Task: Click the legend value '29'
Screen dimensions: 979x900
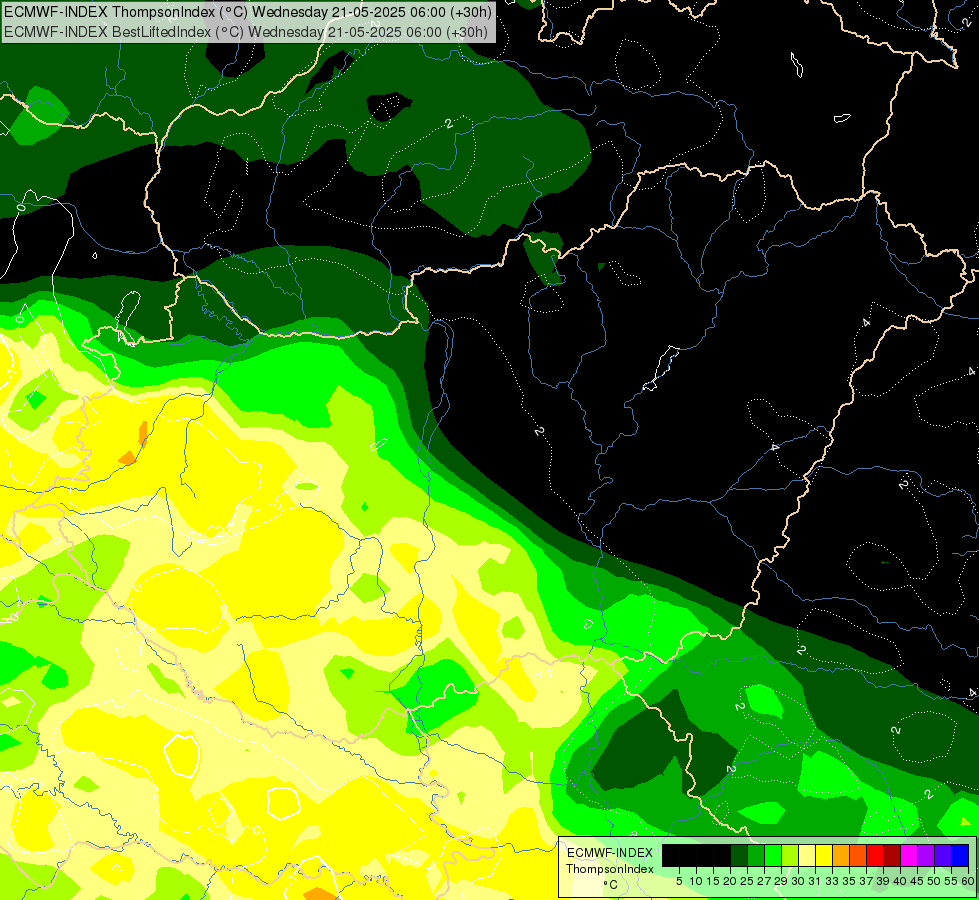Action: [781, 881]
